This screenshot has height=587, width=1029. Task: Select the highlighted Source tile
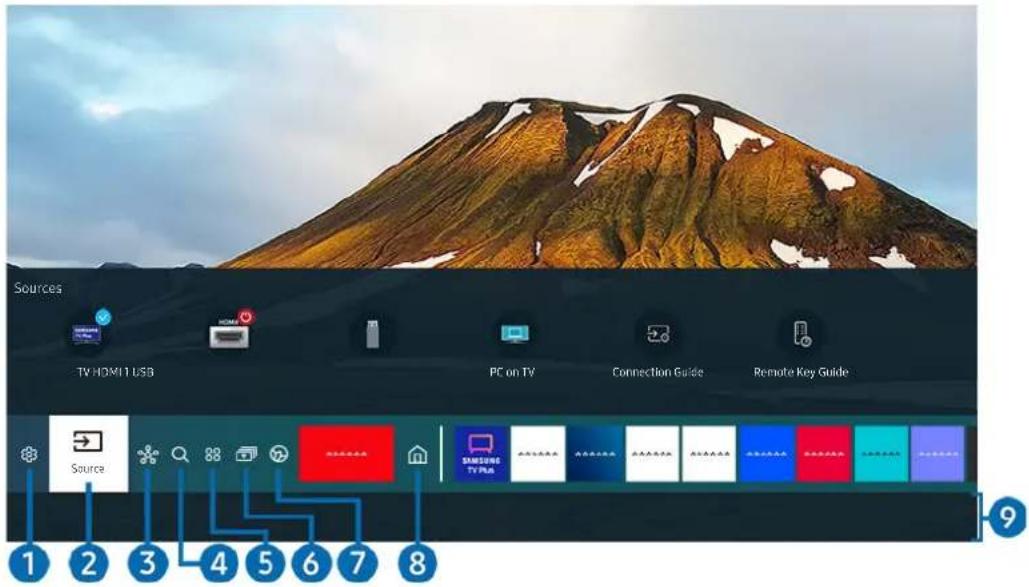coord(89,454)
